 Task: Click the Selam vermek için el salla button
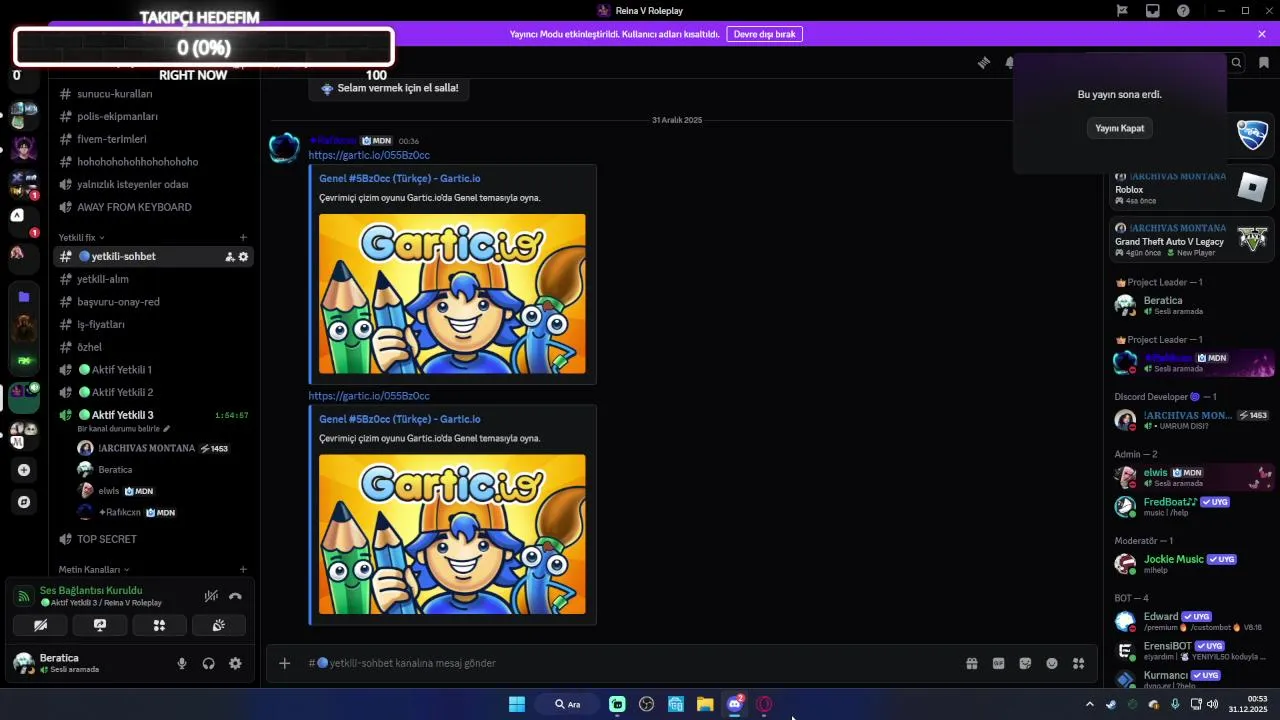[x=389, y=88]
